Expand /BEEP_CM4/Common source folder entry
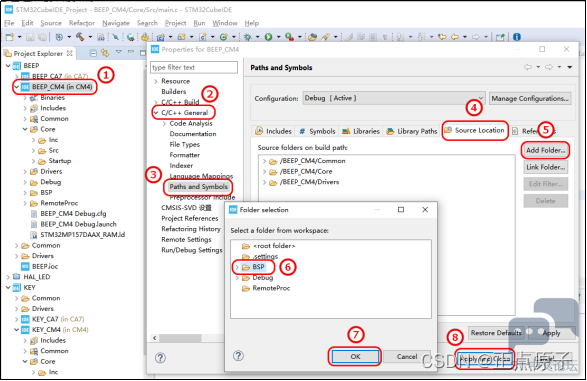The height and width of the screenshot is (381, 587). (x=264, y=161)
